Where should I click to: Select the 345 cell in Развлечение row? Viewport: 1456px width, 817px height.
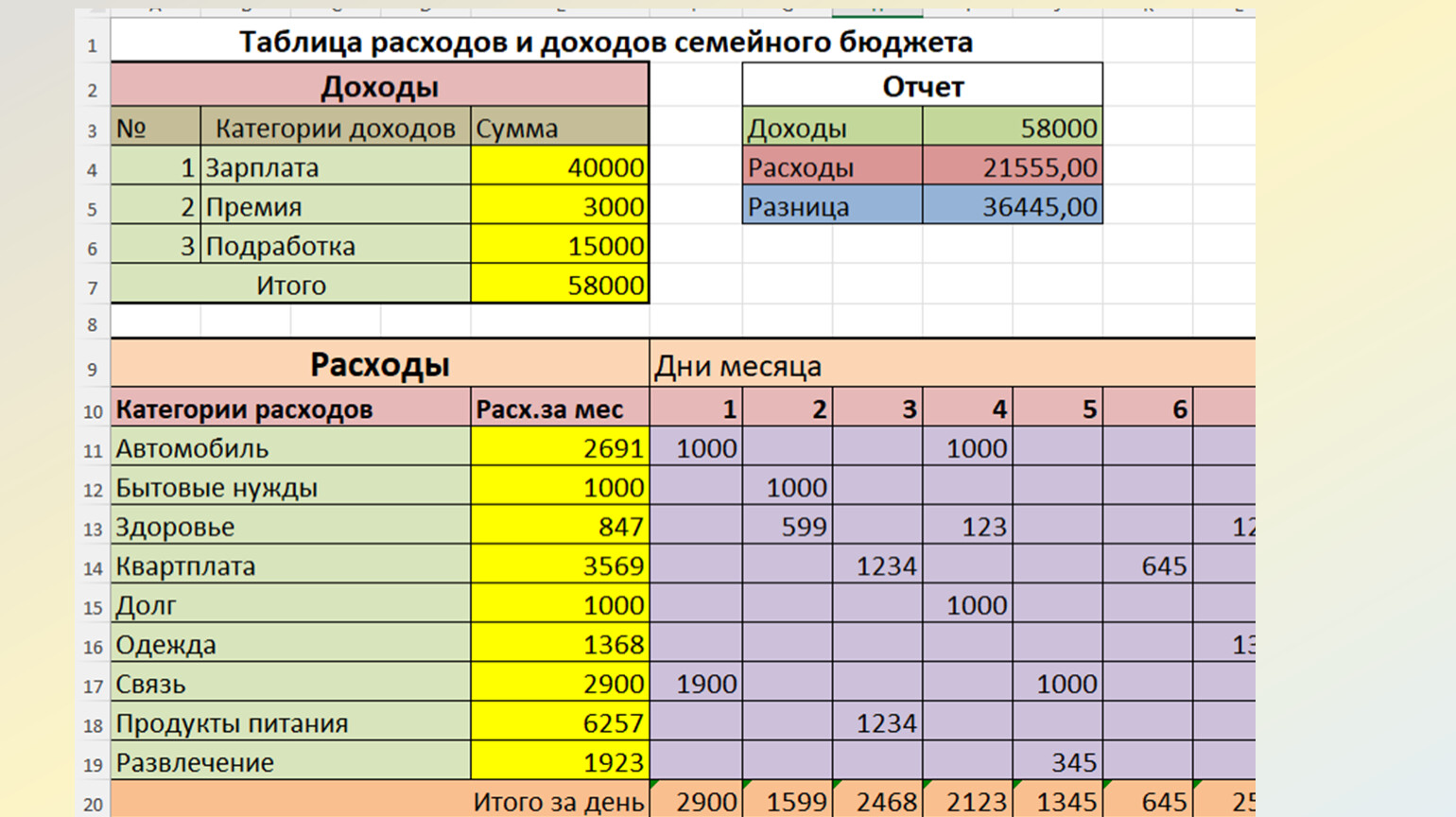tap(1057, 762)
